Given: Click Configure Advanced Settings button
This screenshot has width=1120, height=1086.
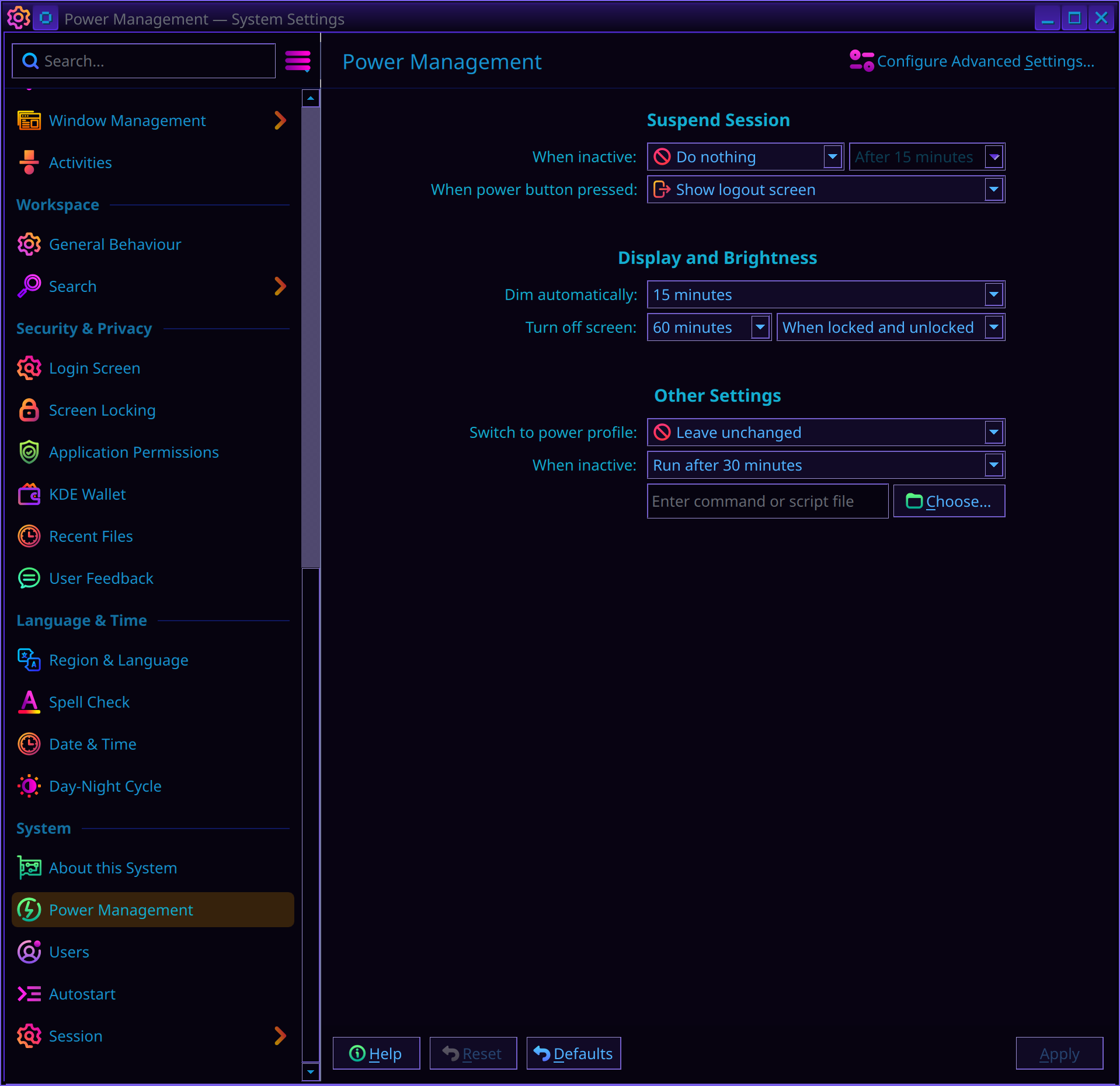Looking at the screenshot, I should pyautogui.click(x=972, y=61).
